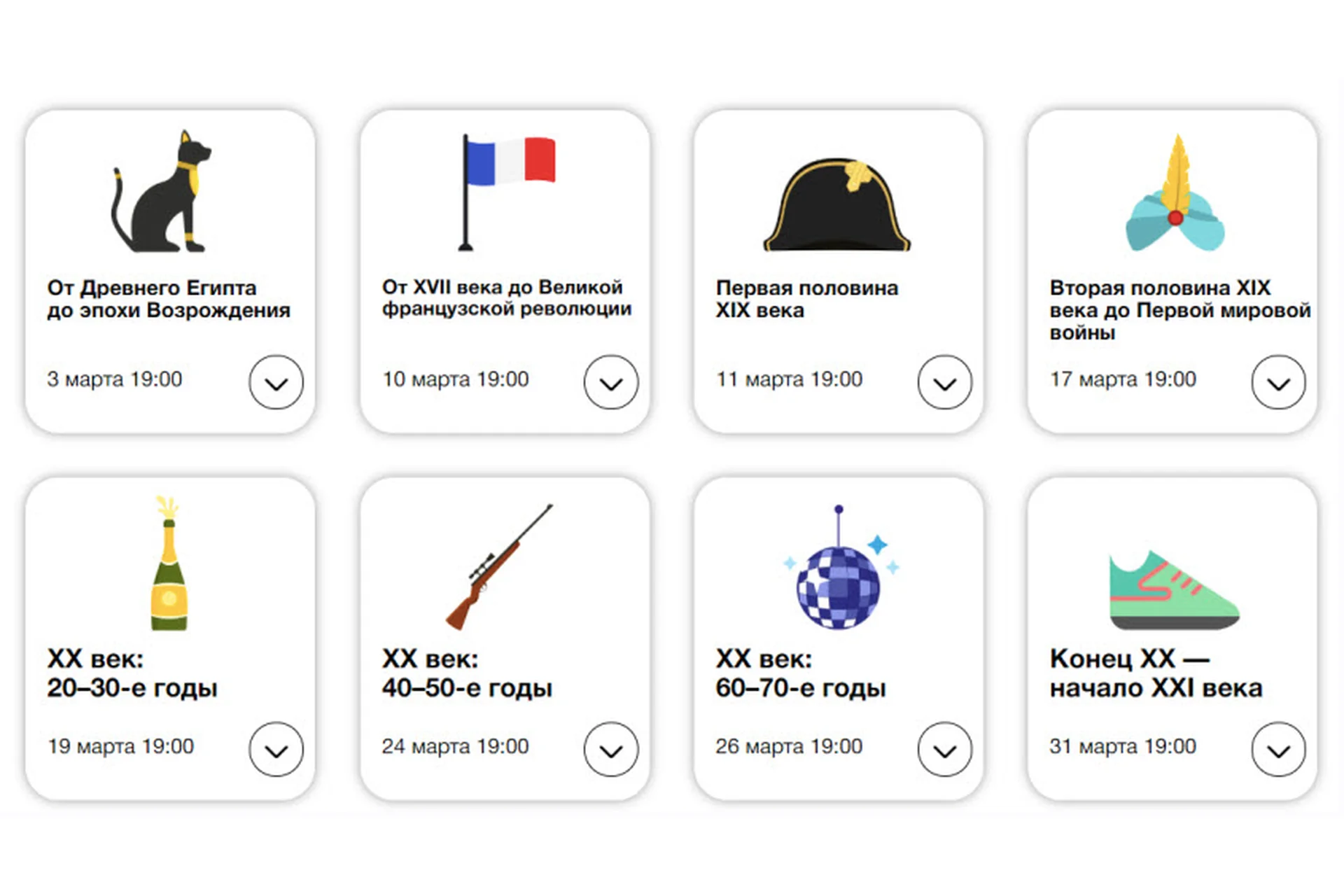This screenshot has height=896, width=1344.
Task: Expand the 24 марта 19:00 card
Action: pos(611,750)
